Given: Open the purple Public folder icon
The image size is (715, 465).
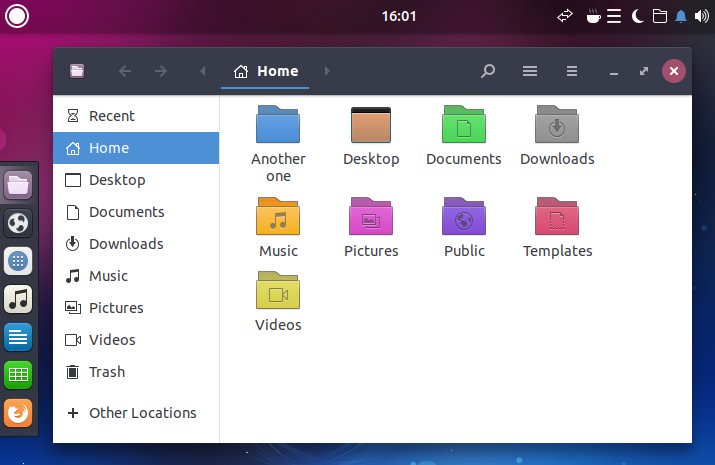Looking at the screenshot, I should pos(464,216).
